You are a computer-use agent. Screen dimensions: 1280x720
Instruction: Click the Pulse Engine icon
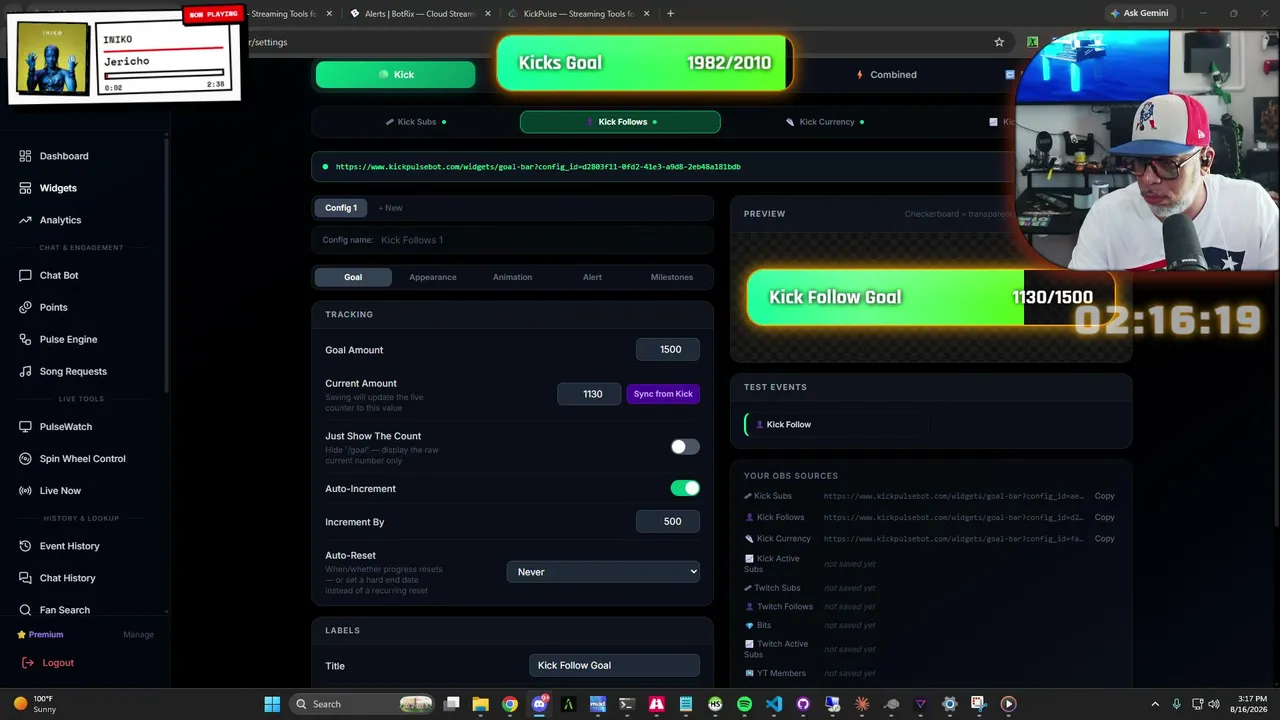click(25, 339)
